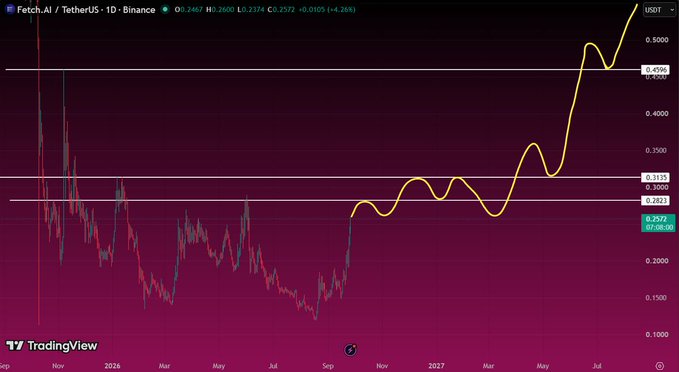Open the Fetch.AI / TetherUS symbol title
Viewport: 679px width, 372px height.
[86, 10]
